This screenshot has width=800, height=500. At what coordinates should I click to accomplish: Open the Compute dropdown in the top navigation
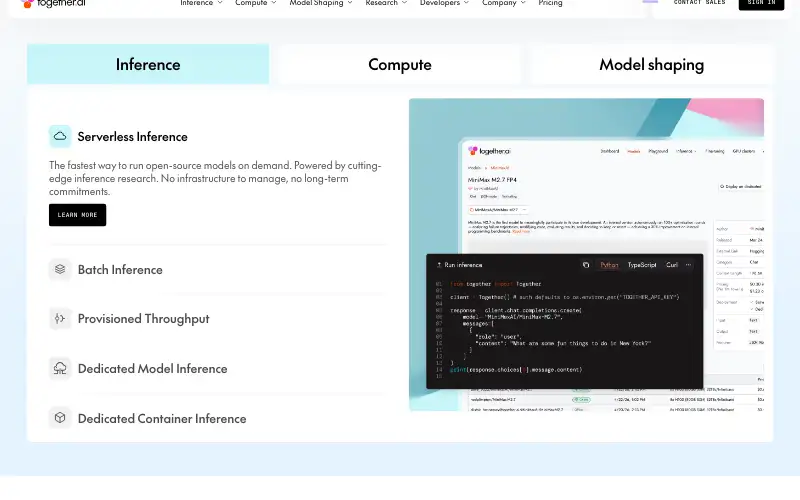(x=256, y=3)
